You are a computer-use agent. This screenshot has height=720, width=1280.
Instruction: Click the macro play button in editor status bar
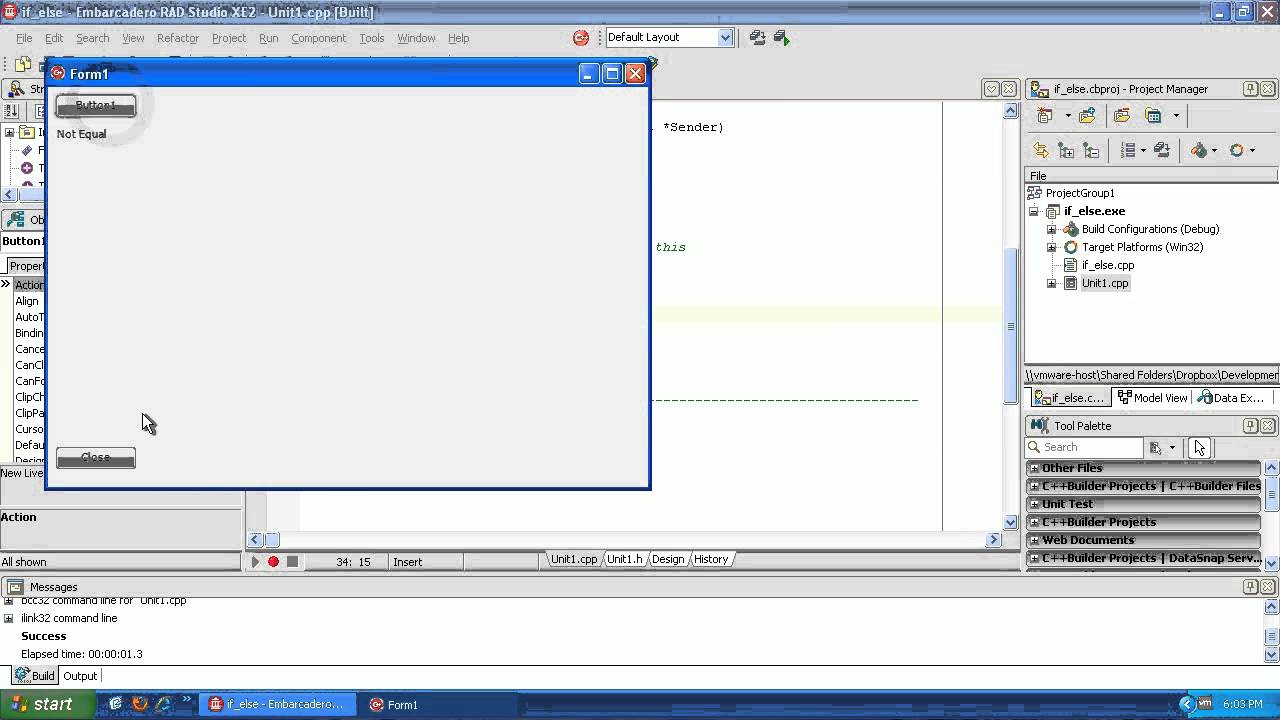[255, 562]
